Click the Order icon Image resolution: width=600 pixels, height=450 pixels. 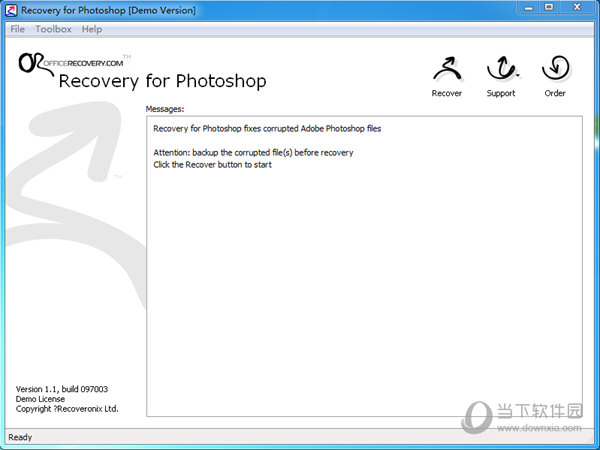(556, 68)
